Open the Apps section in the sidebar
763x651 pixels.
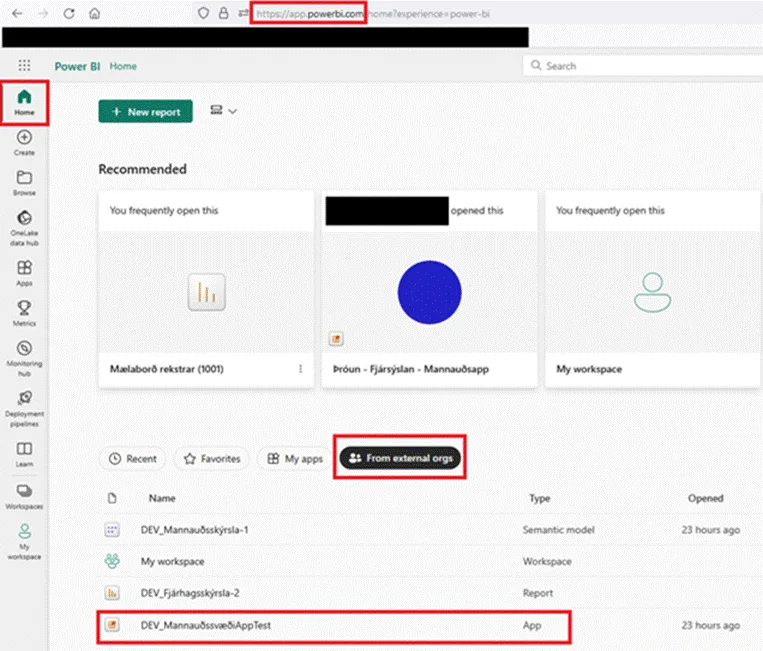(x=24, y=273)
